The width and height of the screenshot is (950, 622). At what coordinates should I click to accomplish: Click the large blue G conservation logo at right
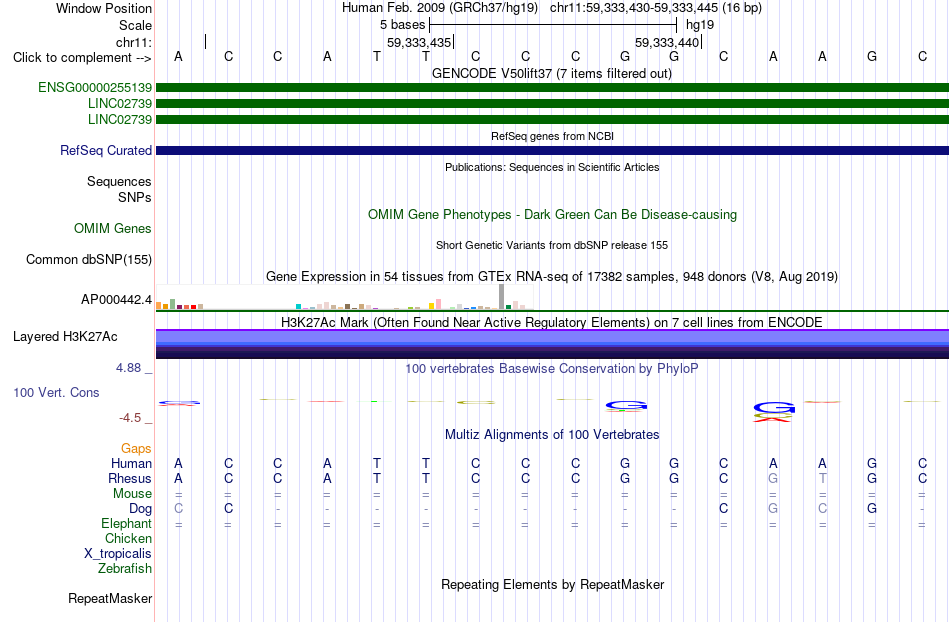(774, 408)
